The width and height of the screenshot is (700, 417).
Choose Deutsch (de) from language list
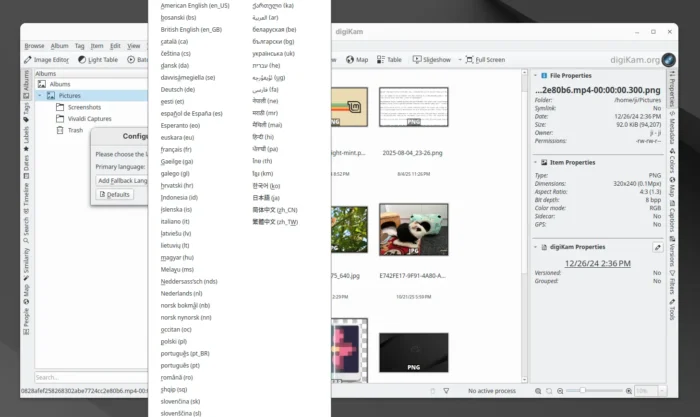(x=178, y=89)
